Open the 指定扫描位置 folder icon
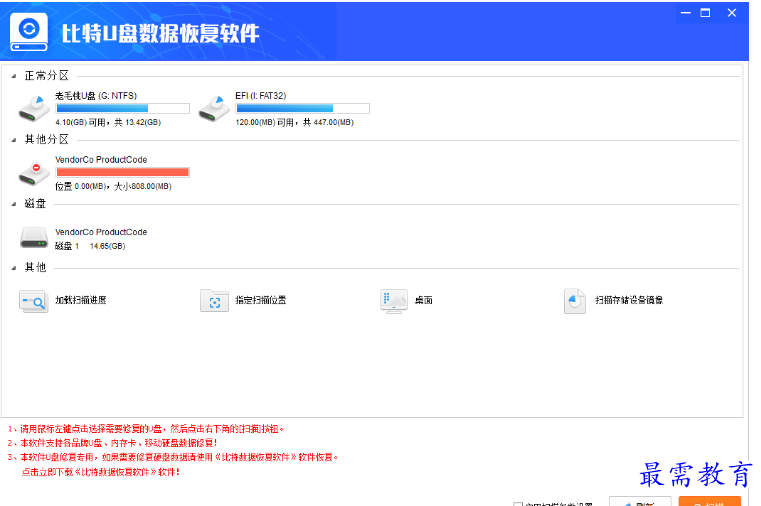761x506 pixels. 215,301
